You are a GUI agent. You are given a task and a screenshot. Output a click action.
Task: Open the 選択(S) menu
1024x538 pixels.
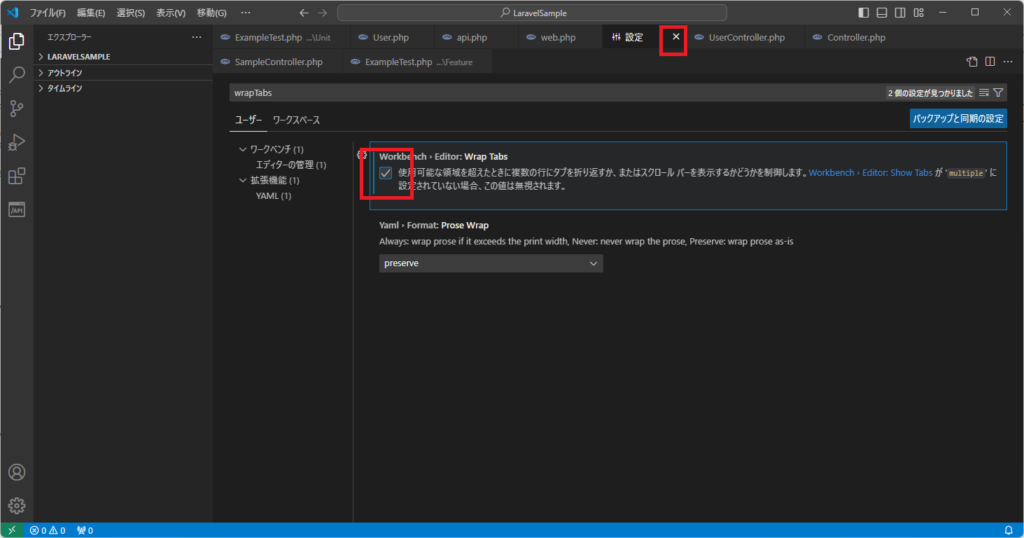pyautogui.click(x=131, y=12)
